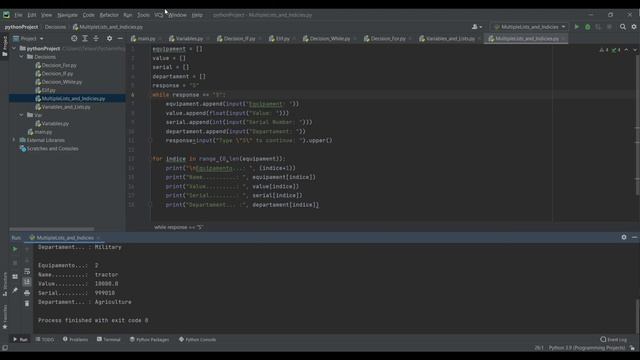Clear Run console with trash icon
This screenshot has width=640, height=360.
point(27,304)
